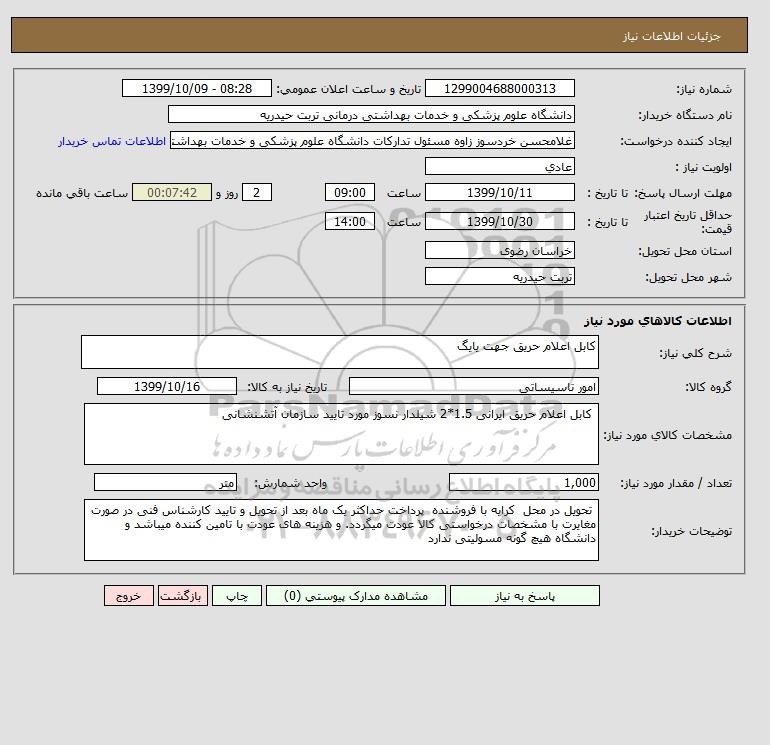Click the label مشخصات کالای مورد نیاز

[667, 435]
